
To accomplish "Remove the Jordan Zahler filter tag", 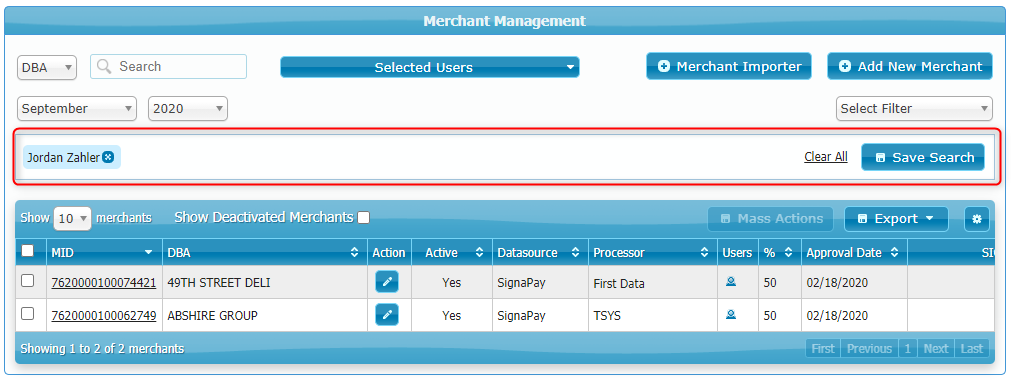I will tap(108, 157).
